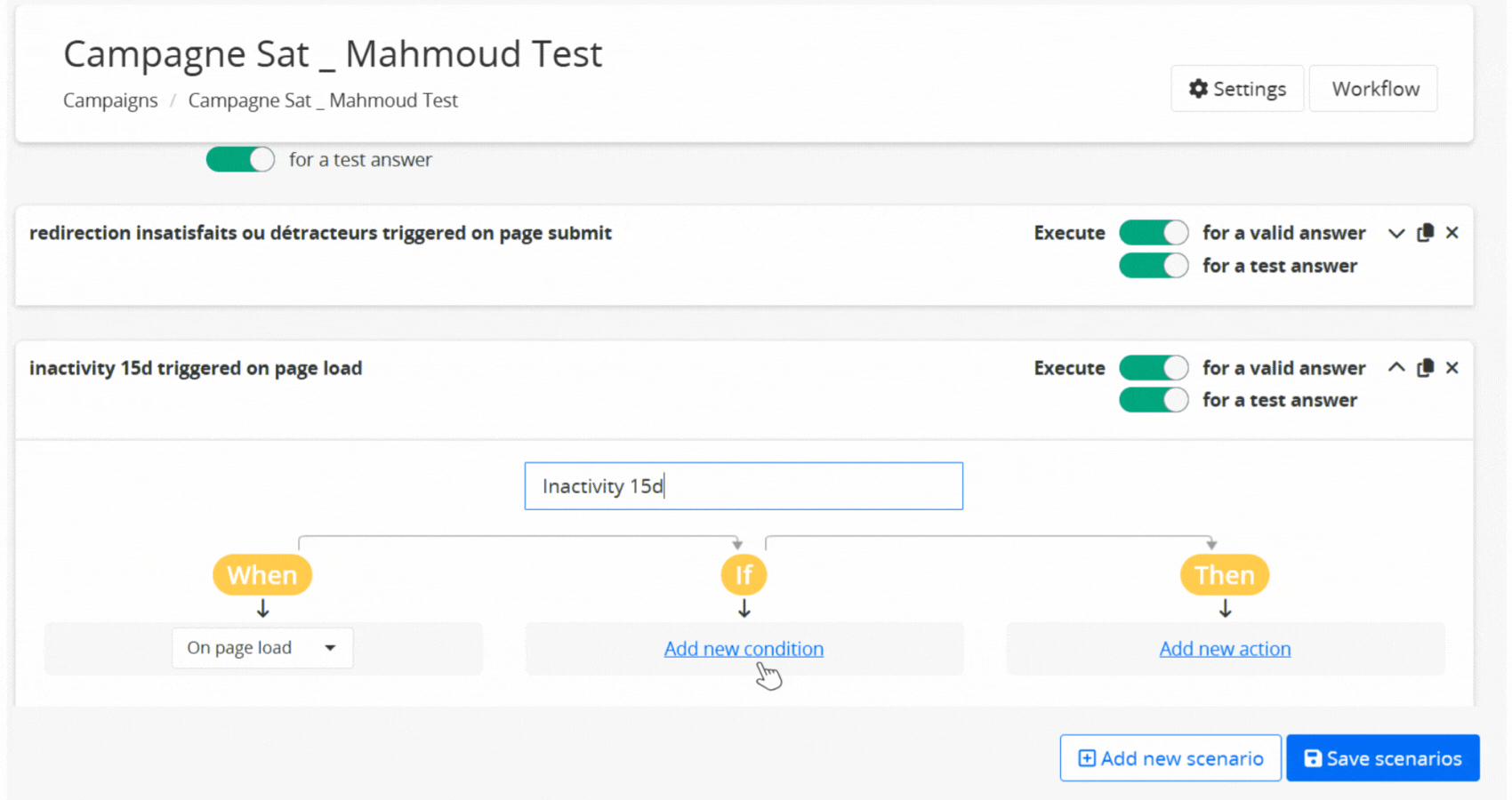Open the On page load trigger dropdown
The width and height of the screenshot is (1512, 800).
pos(262,648)
